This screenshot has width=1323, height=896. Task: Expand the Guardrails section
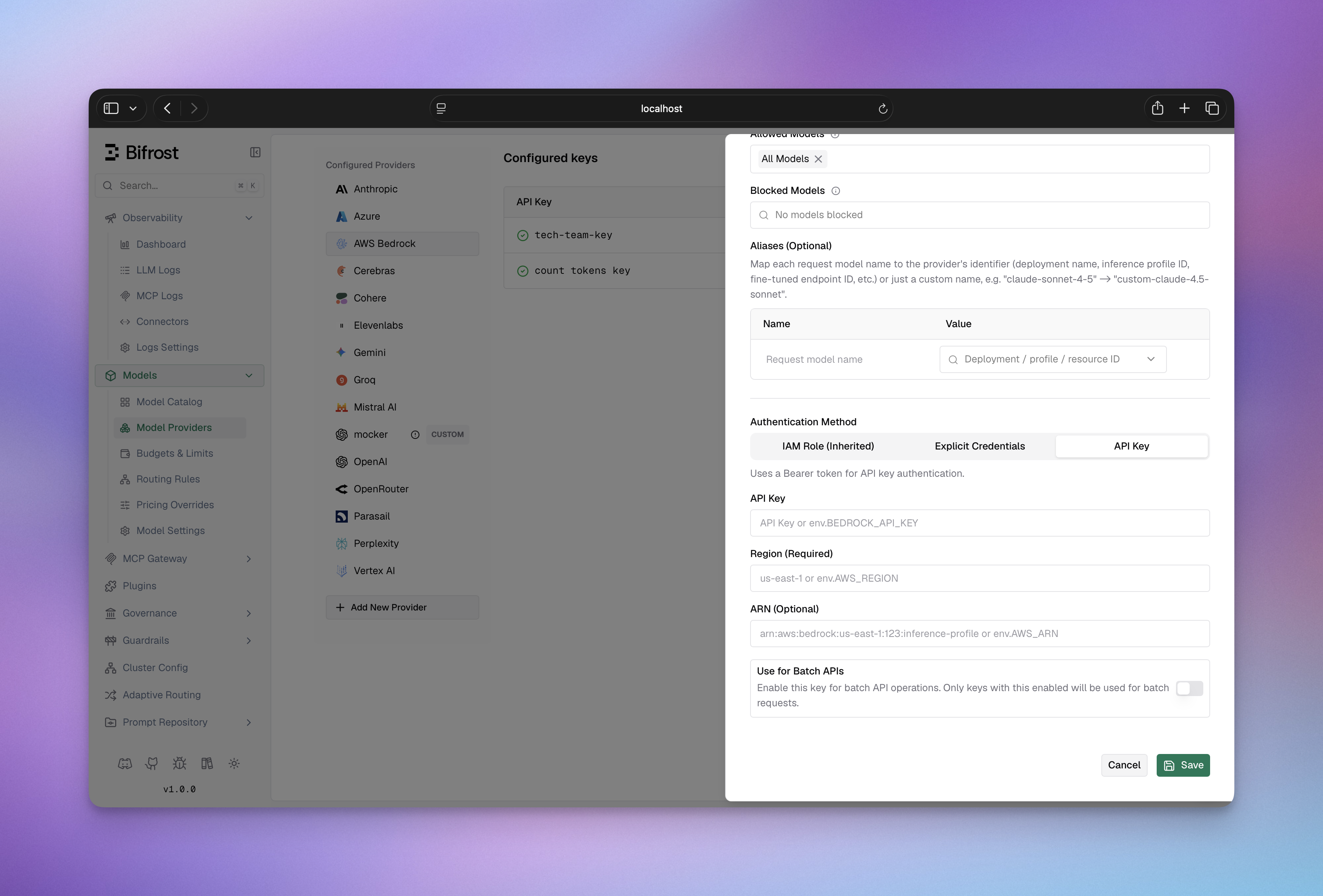pyautogui.click(x=249, y=641)
